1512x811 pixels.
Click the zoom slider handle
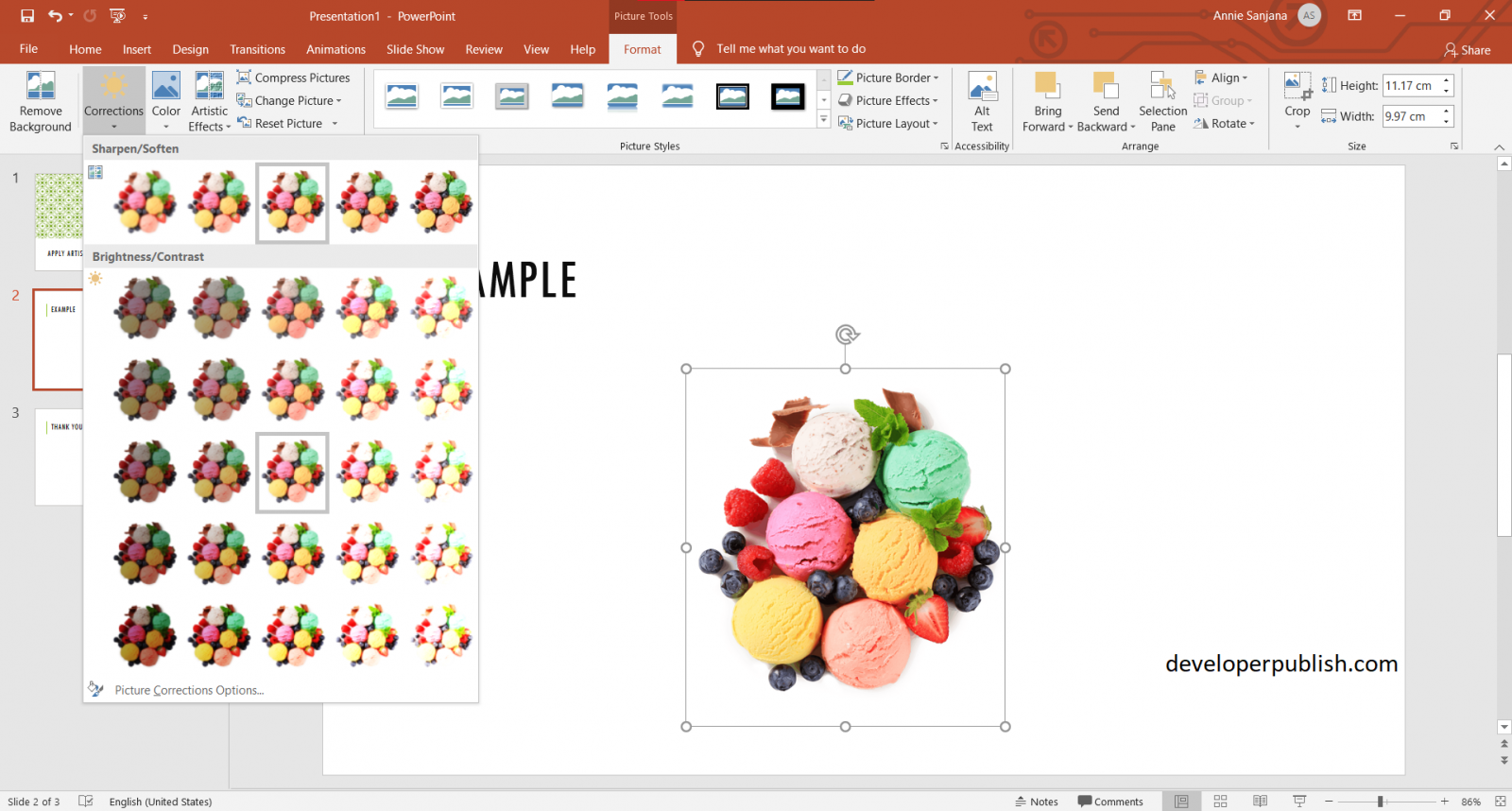point(1381,802)
